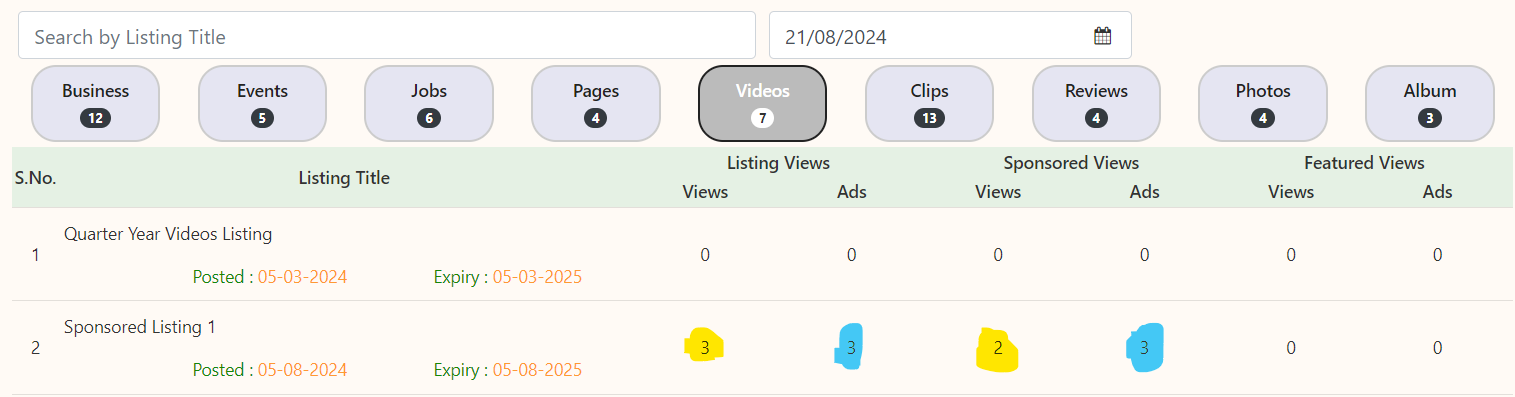Go to the Pages tab
The height and width of the screenshot is (397, 1515).
tap(596, 103)
